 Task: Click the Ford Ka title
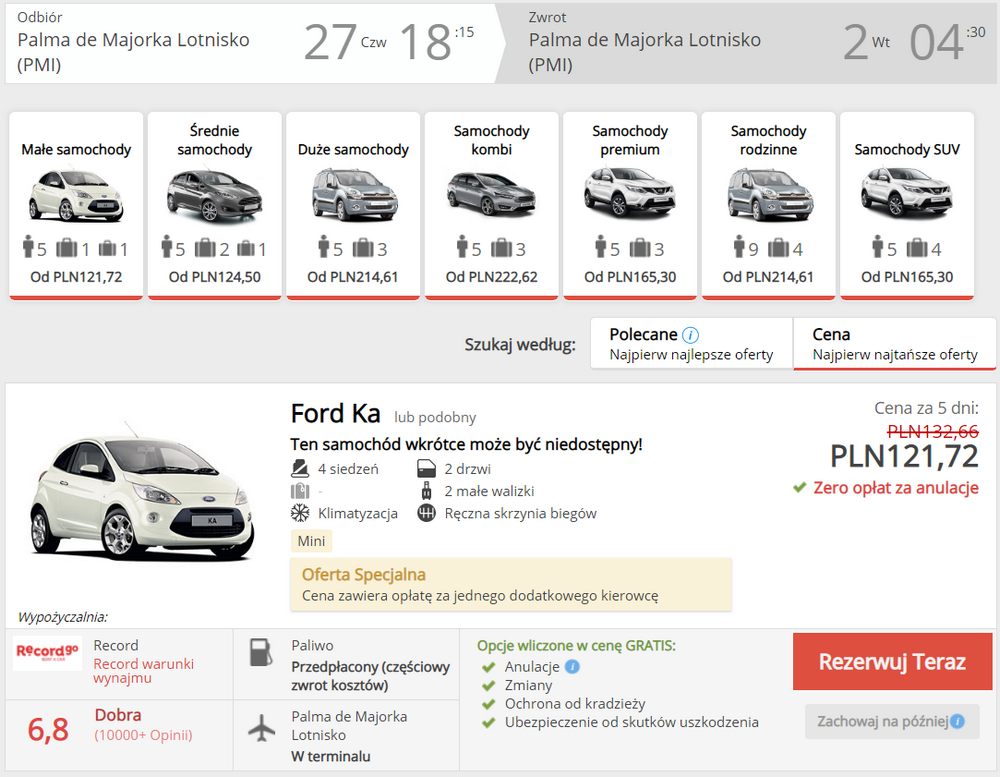point(335,413)
